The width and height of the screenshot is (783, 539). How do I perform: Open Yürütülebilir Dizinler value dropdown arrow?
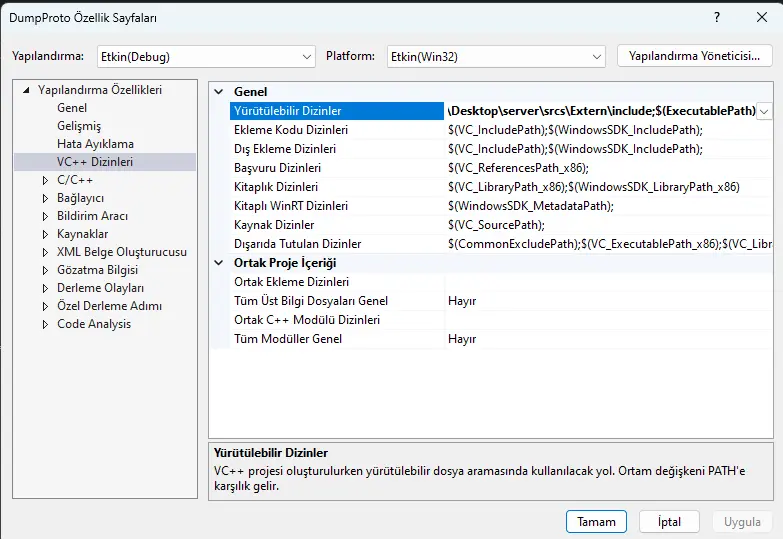point(765,111)
